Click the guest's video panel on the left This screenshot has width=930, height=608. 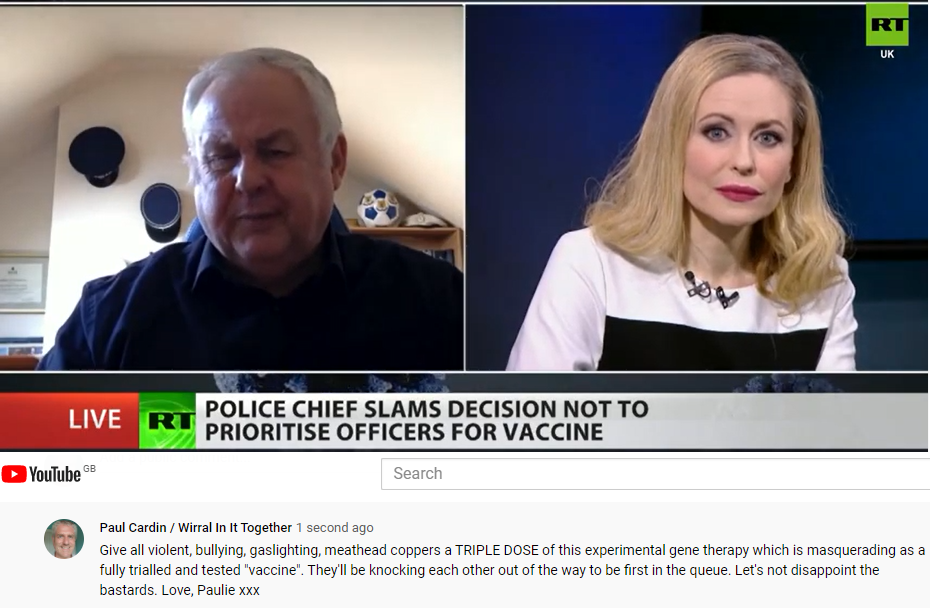point(231,187)
